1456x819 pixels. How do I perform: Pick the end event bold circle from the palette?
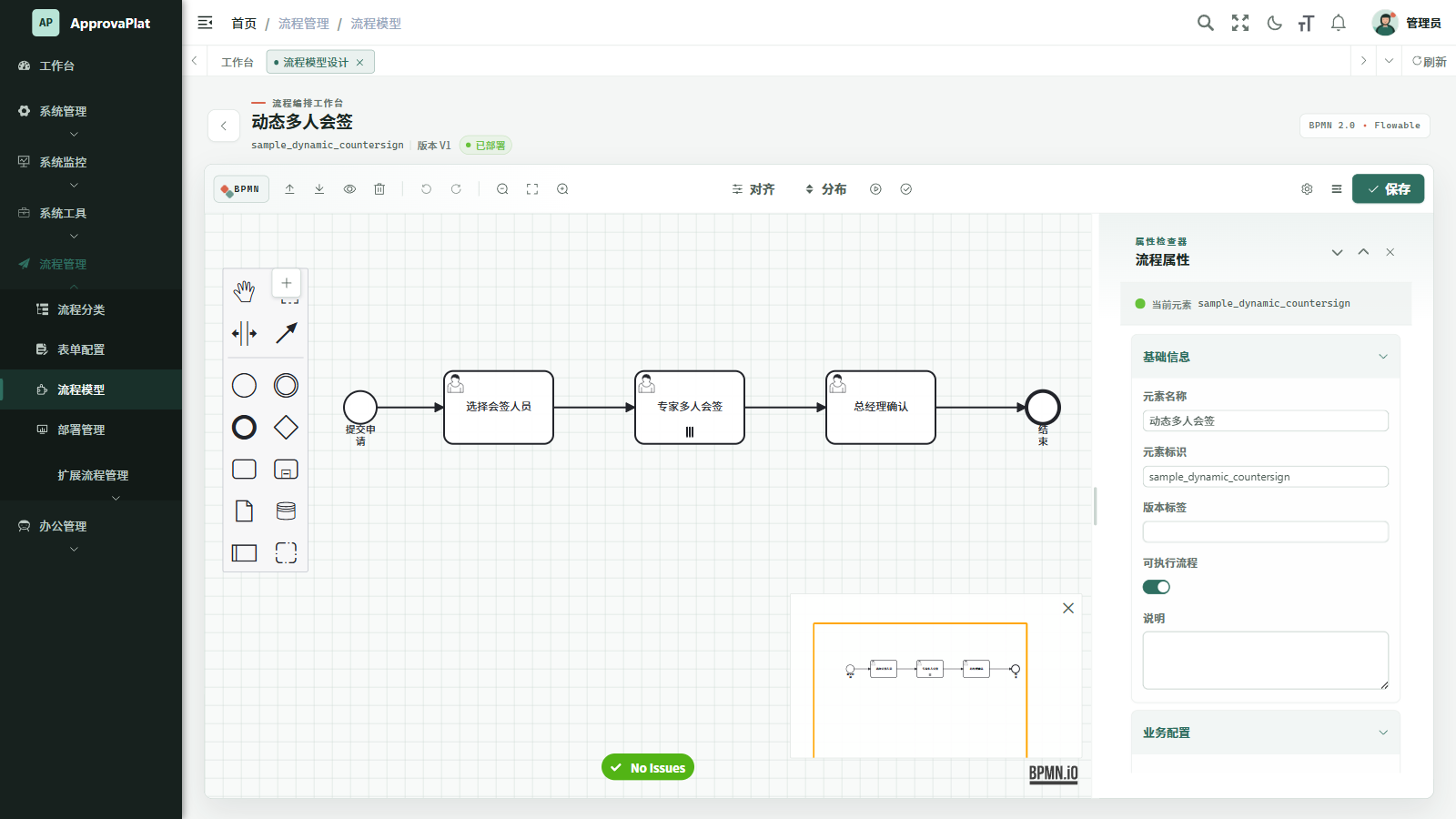[x=244, y=428]
